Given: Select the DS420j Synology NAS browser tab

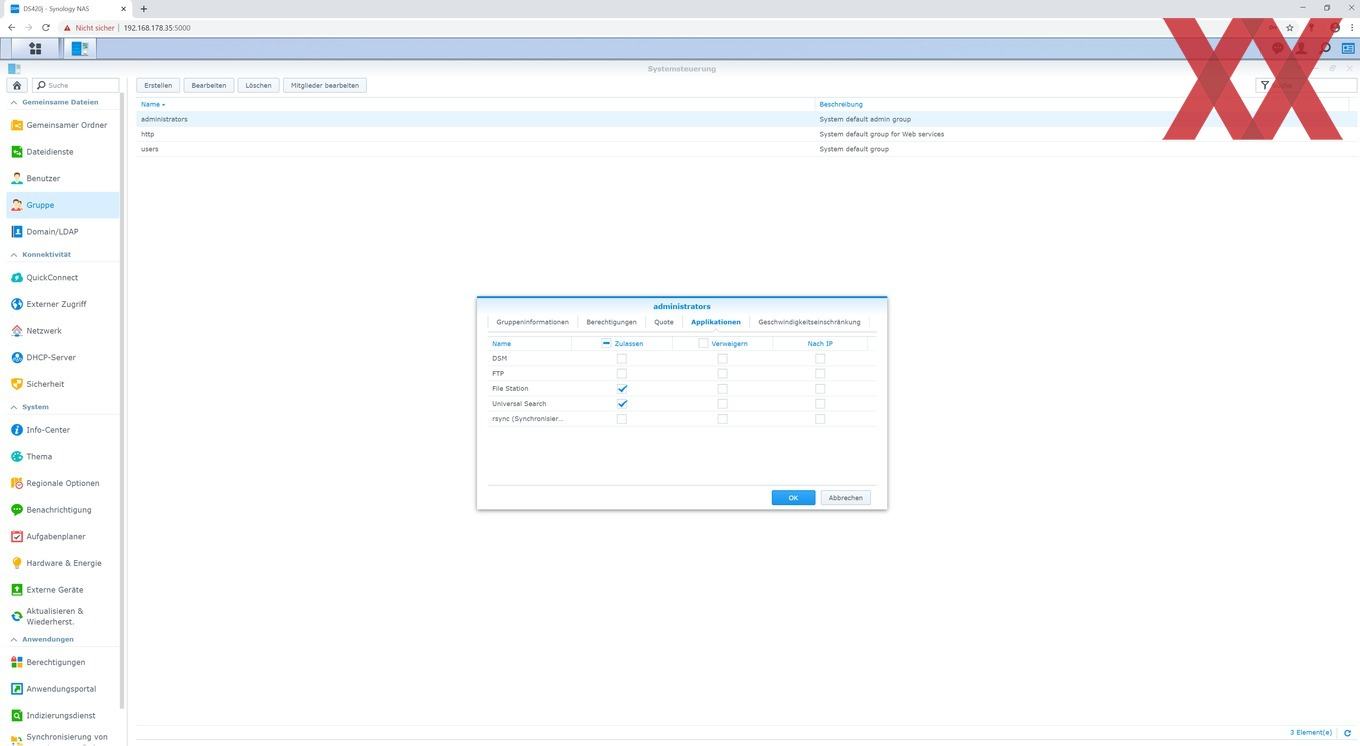Looking at the screenshot, I should [68, 8].
